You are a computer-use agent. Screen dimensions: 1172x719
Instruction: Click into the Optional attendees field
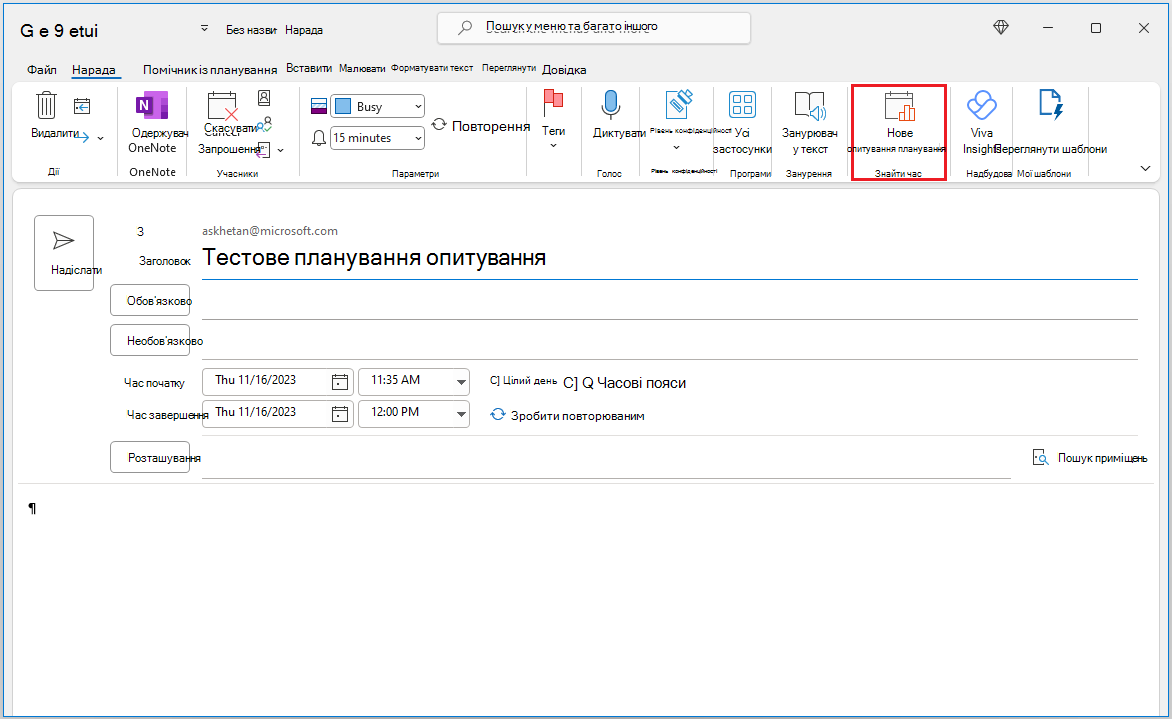tap(670, 342)
